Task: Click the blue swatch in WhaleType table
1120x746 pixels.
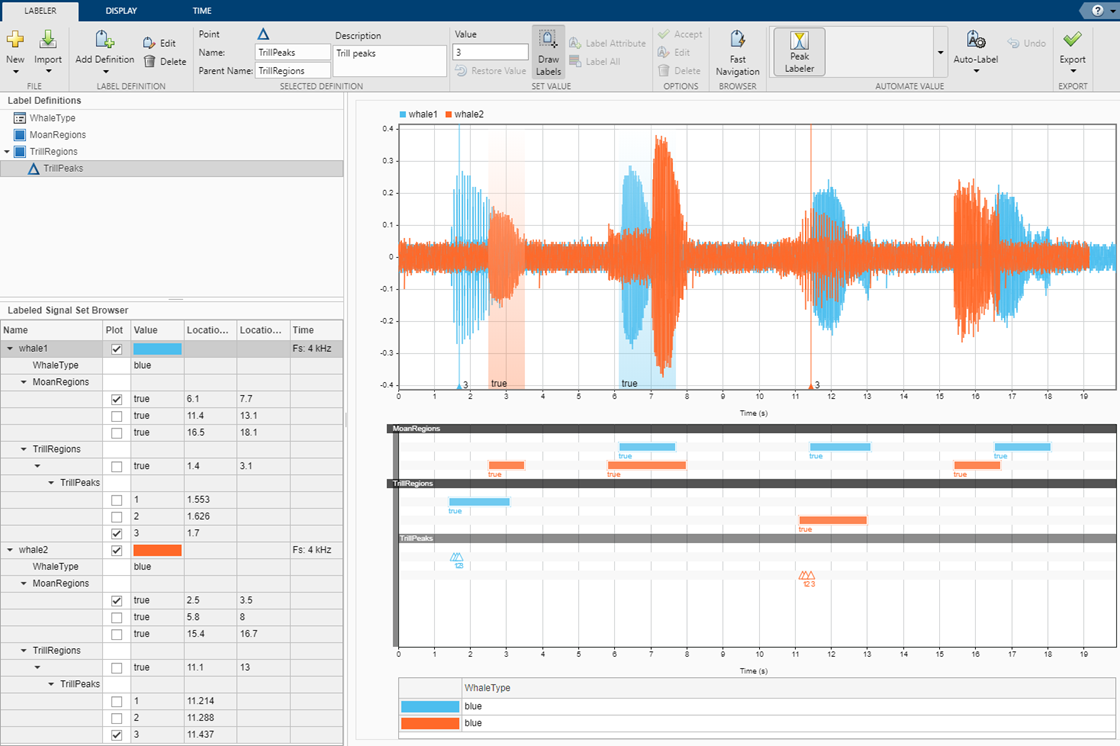Action: (429, 707)
